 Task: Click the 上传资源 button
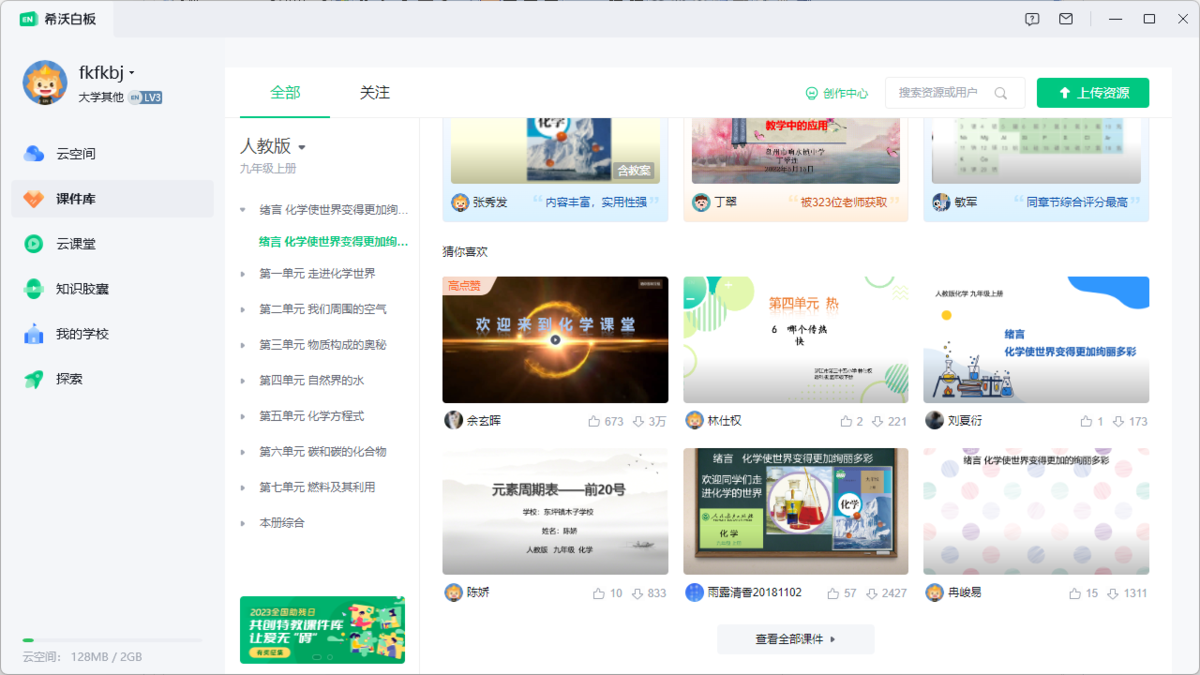pos(1092,92)
